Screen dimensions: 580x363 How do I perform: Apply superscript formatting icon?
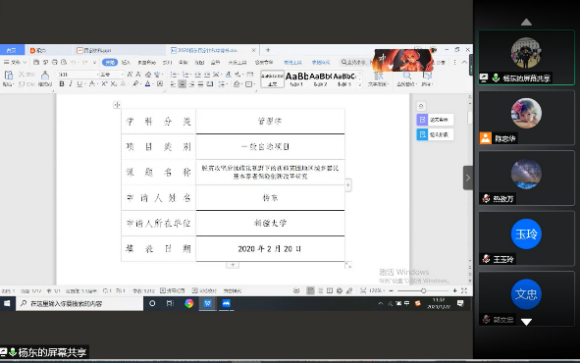pos(104,84)
